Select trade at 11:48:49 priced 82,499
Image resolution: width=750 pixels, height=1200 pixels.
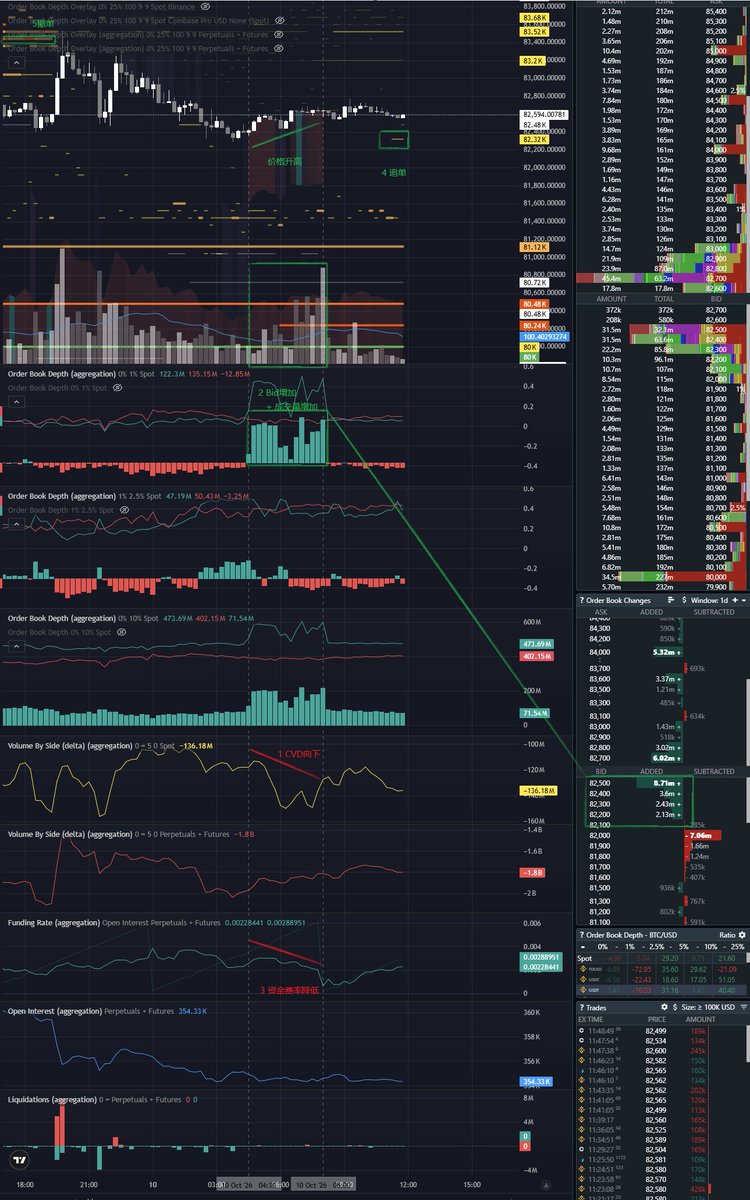[x=662, y=1029]
